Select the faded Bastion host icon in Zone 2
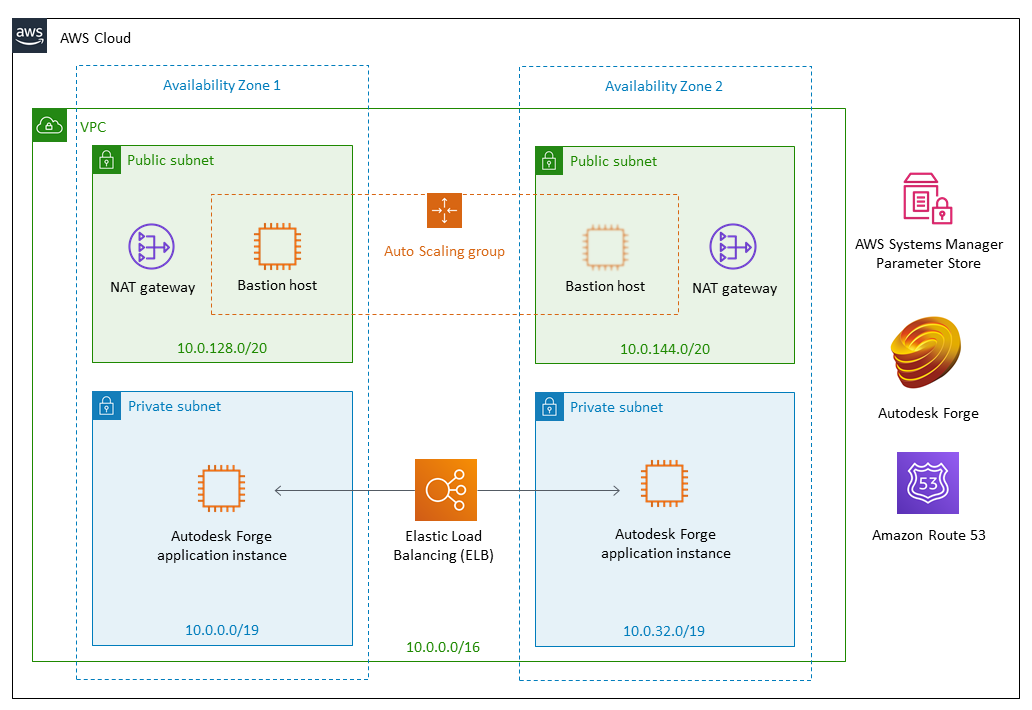The height and width of the screenshot is (710, 1032). [x=605, y=247]
